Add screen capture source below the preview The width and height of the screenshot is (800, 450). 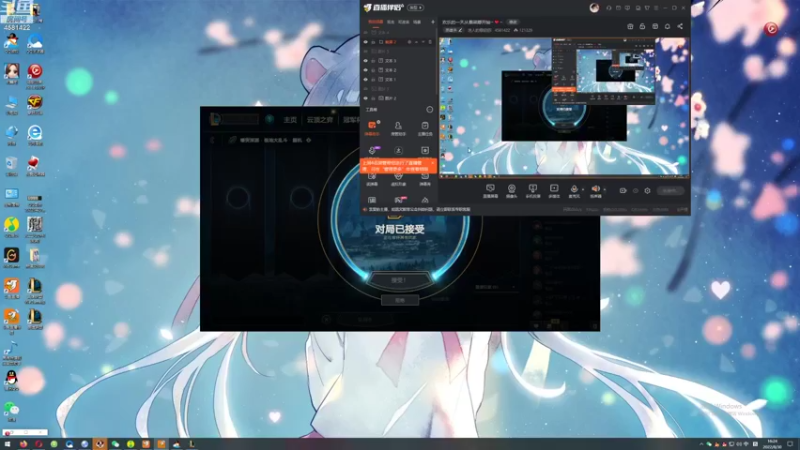[x=490, y=191]
